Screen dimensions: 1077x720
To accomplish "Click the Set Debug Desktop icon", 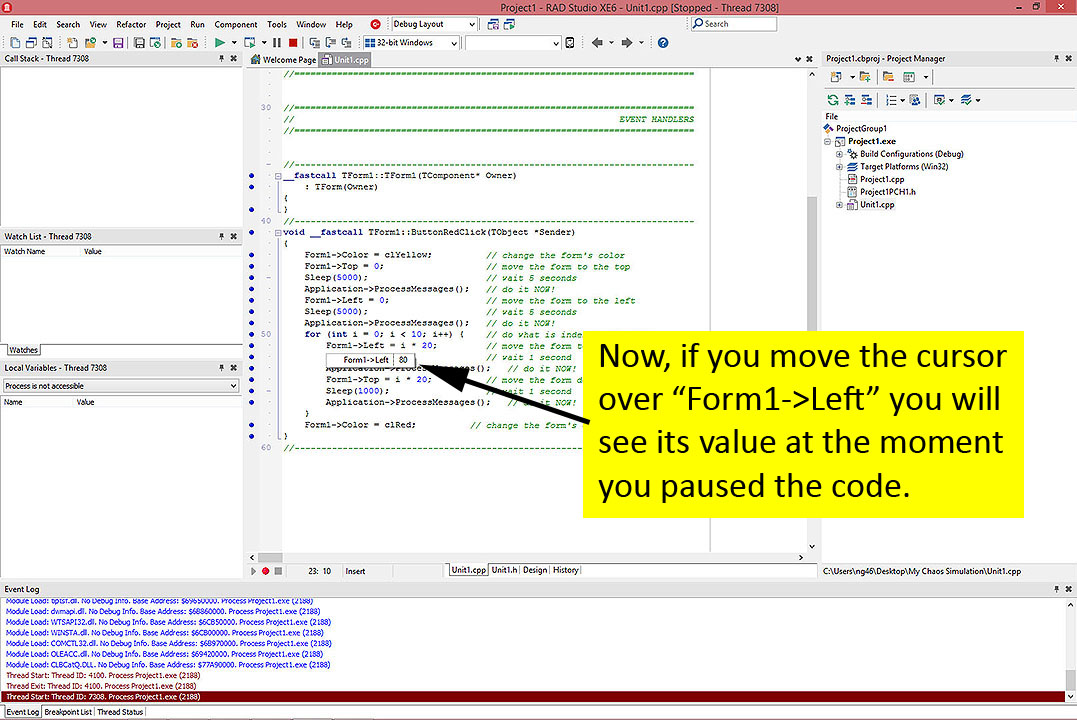I will pyautogui.click(x=510, y=24).
